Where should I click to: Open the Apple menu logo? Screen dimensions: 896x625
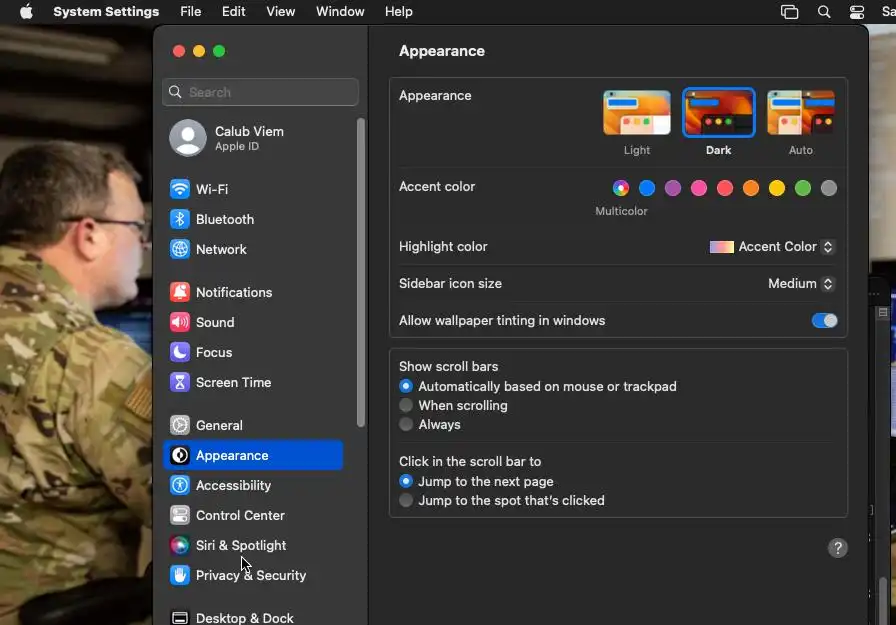click(26, 11)
